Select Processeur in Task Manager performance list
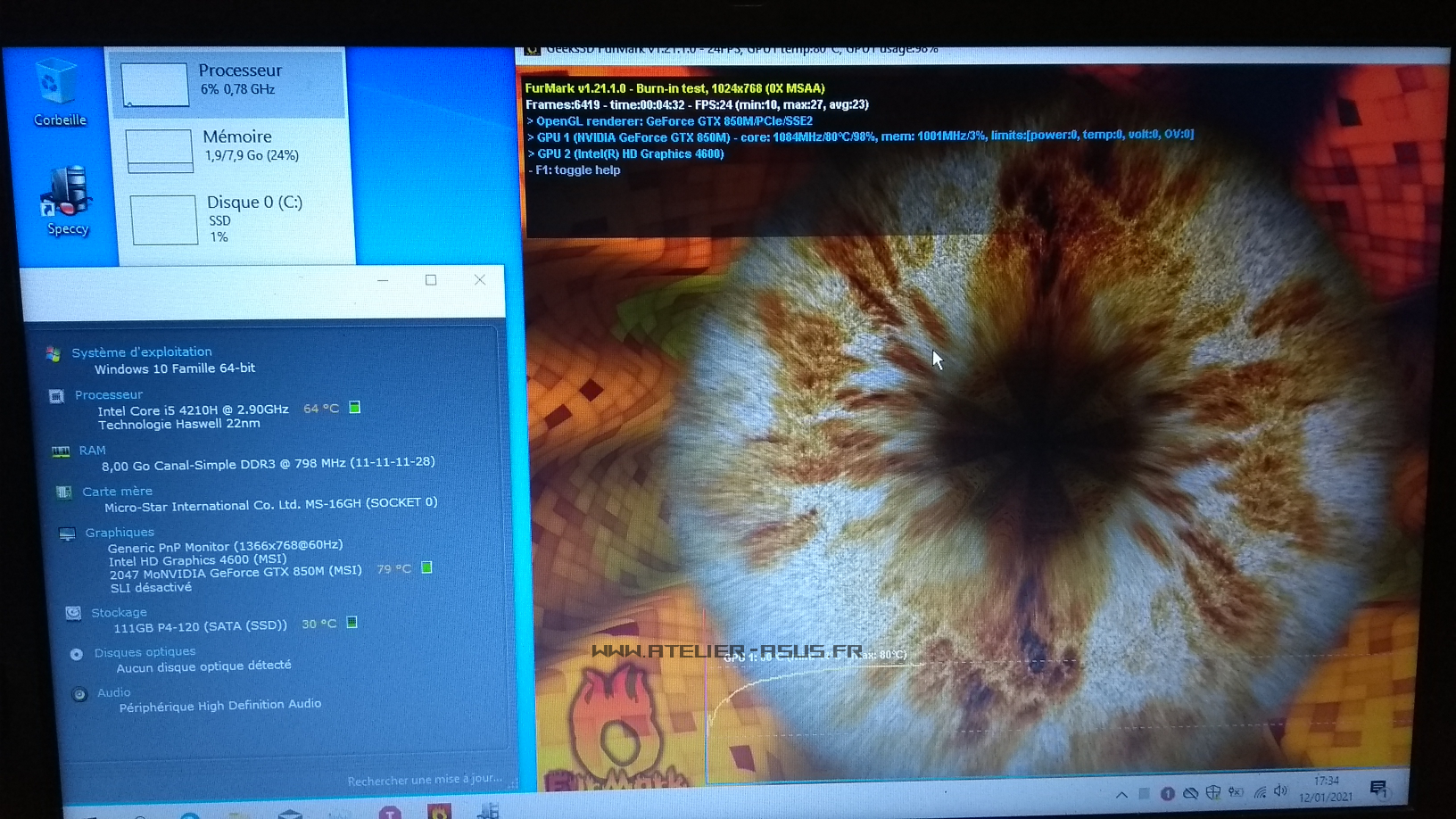The height and width of the screenshot is (819, 1456). click(227, 85)
